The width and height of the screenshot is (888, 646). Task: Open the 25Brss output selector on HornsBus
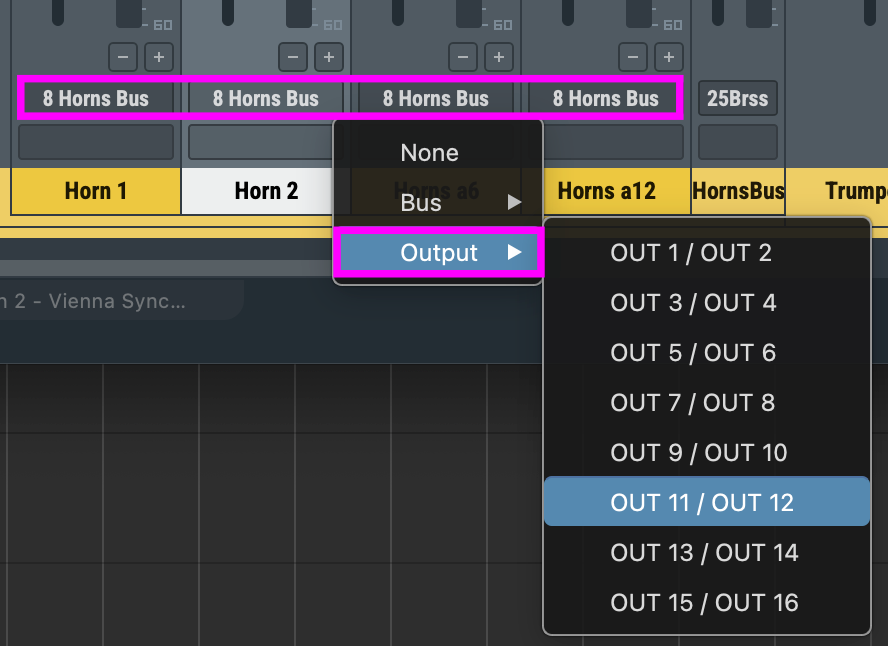click(x=738, y=98)
